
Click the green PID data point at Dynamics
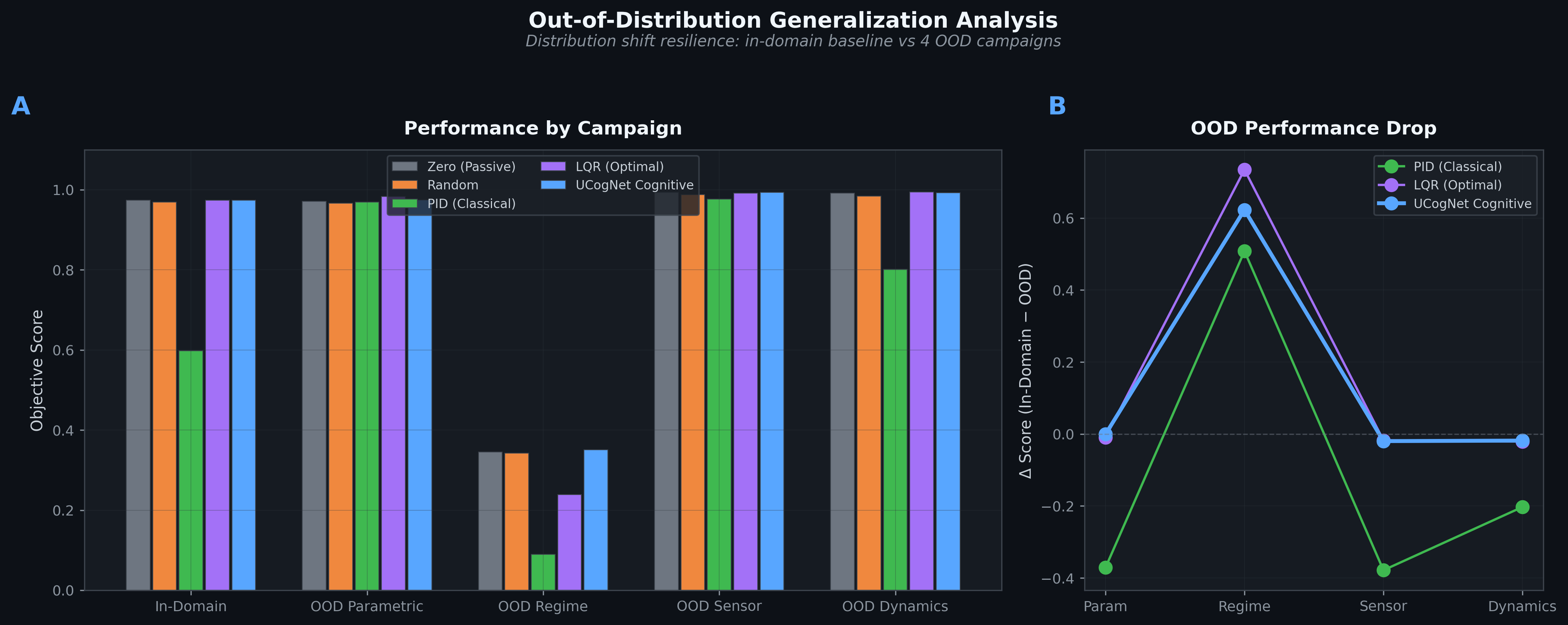(1522, 507)
